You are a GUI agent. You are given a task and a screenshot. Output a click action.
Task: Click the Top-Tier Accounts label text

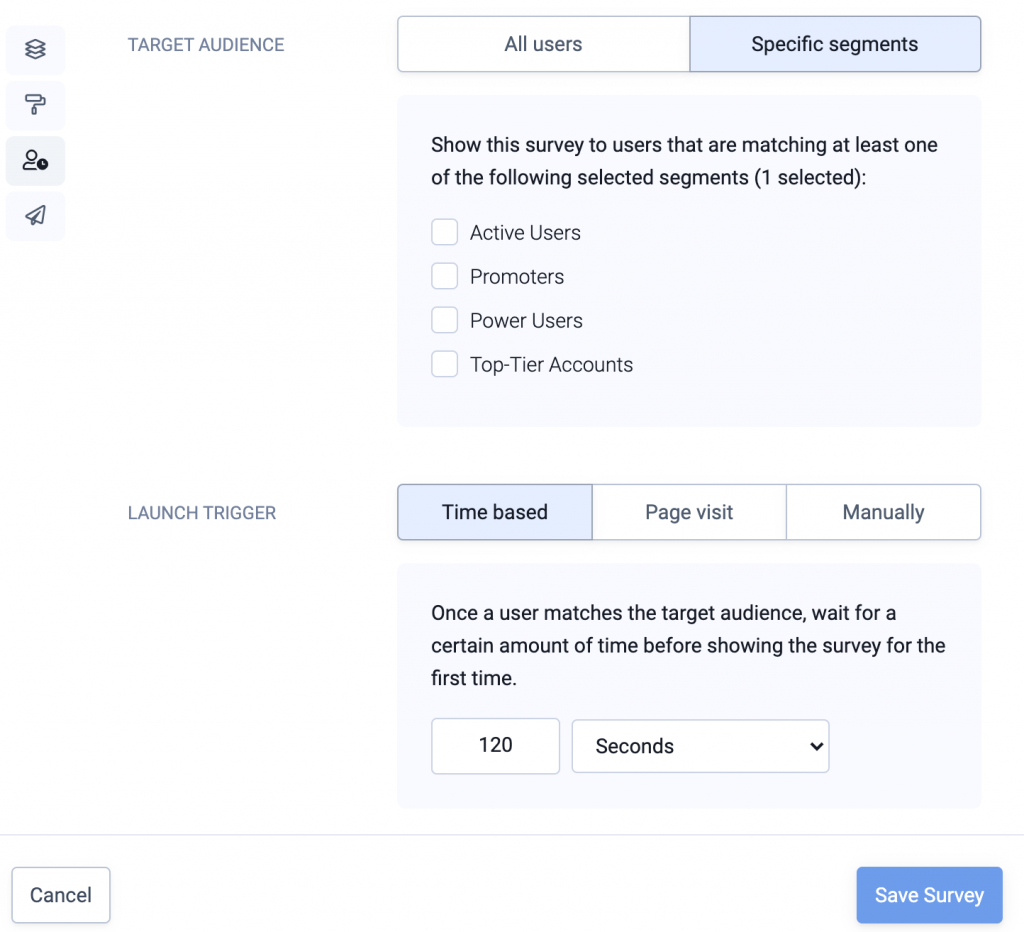click(551, 364)
